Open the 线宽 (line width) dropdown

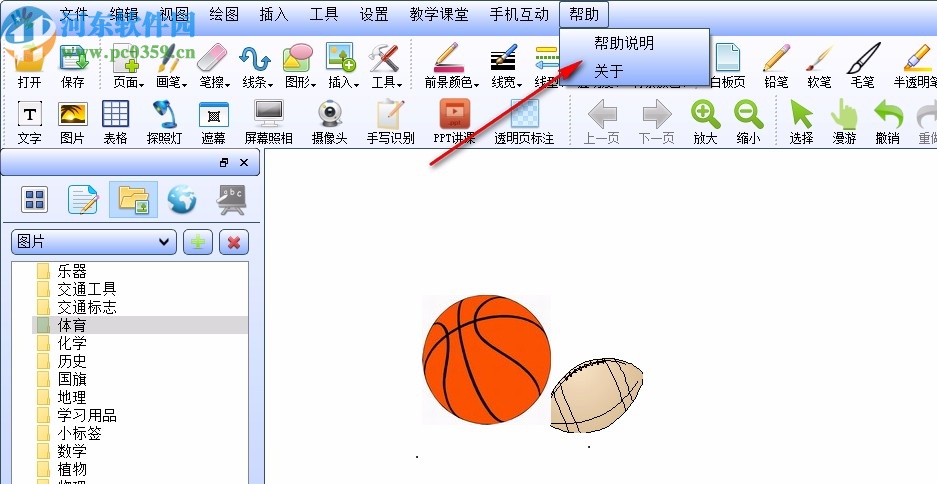click(x=506, y=66)
